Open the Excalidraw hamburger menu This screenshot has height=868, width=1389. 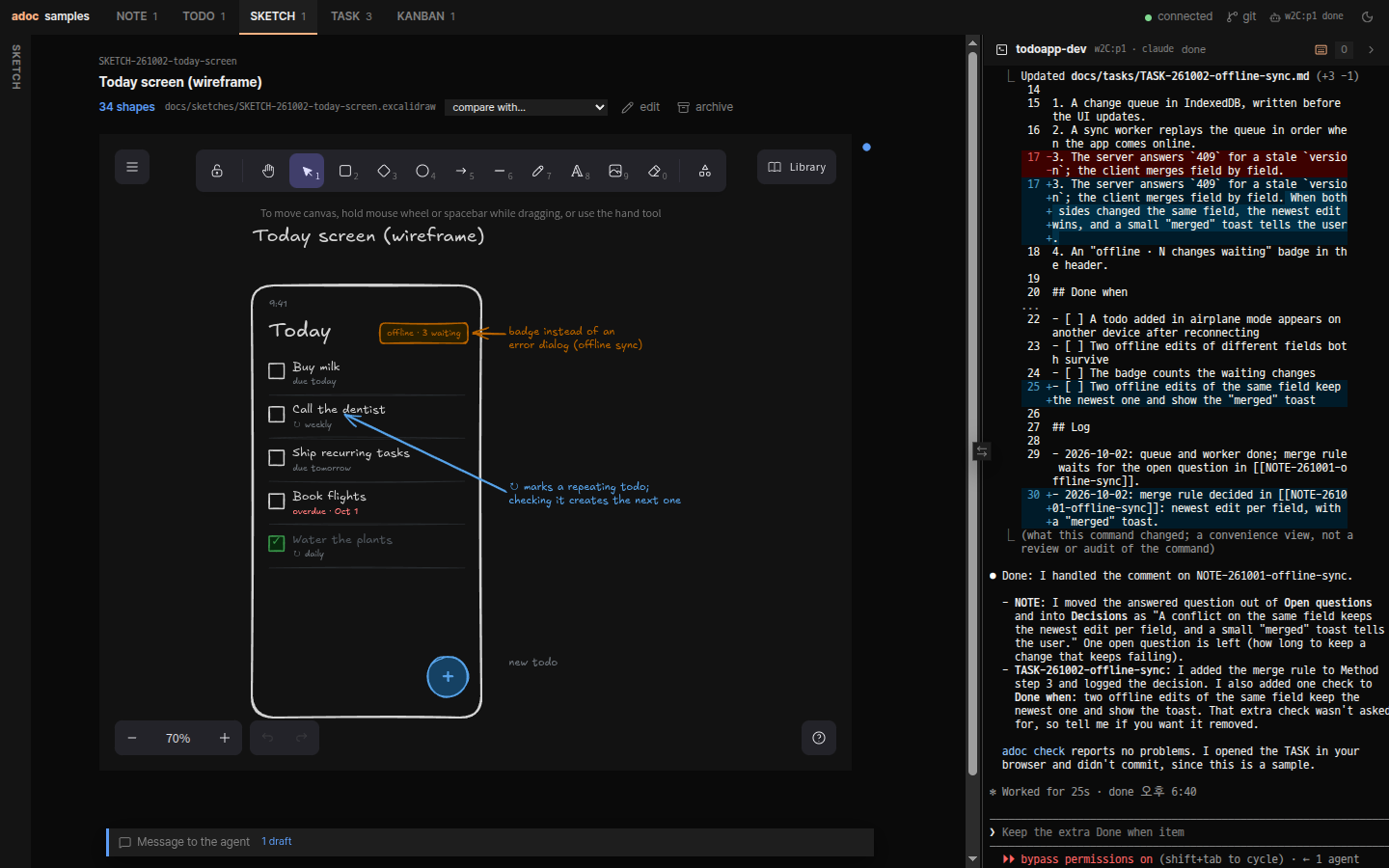pyautogui.click(x=132, y=167)
